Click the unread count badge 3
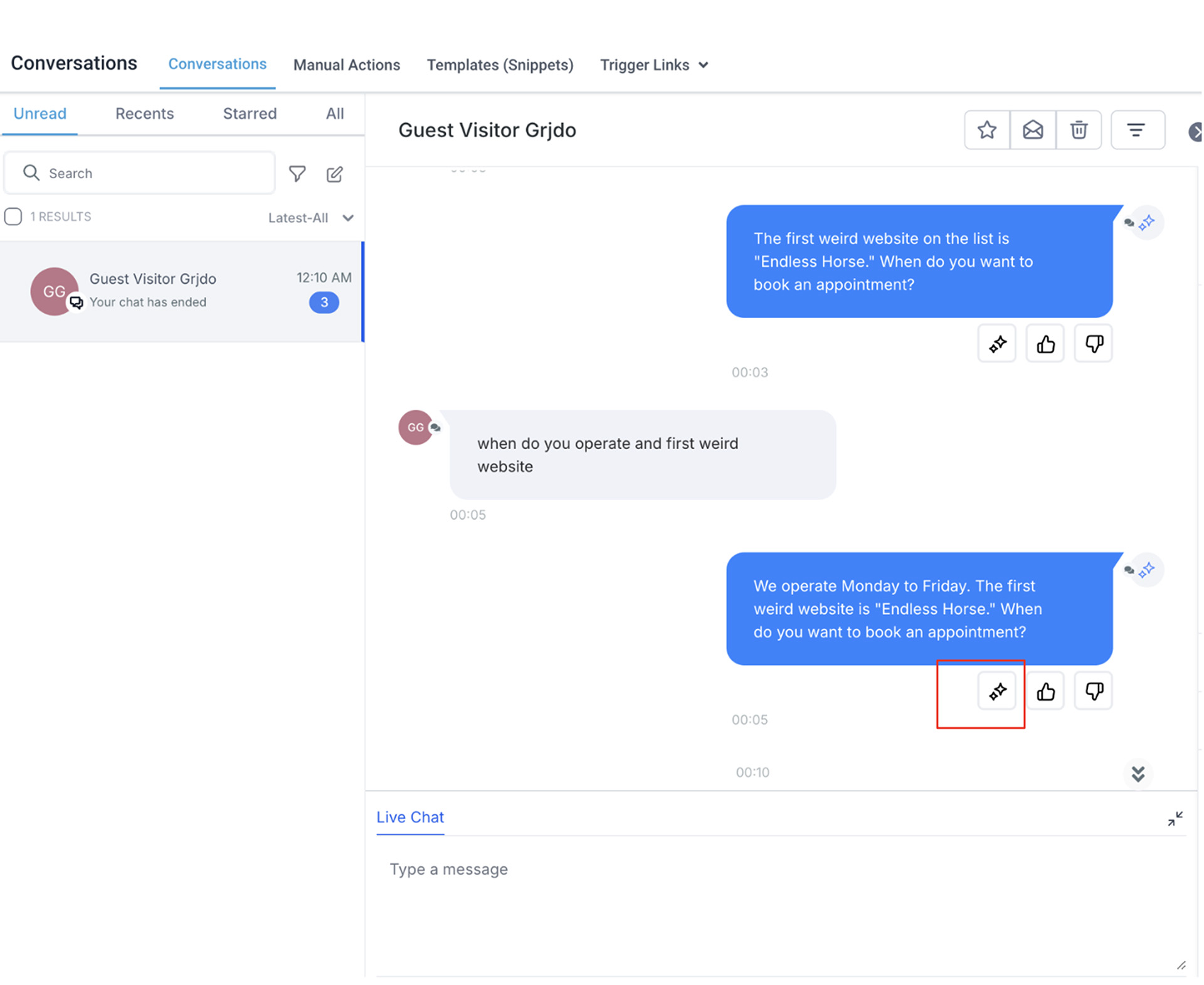The width and height of the screenshot is (1204, 985). 324,302
